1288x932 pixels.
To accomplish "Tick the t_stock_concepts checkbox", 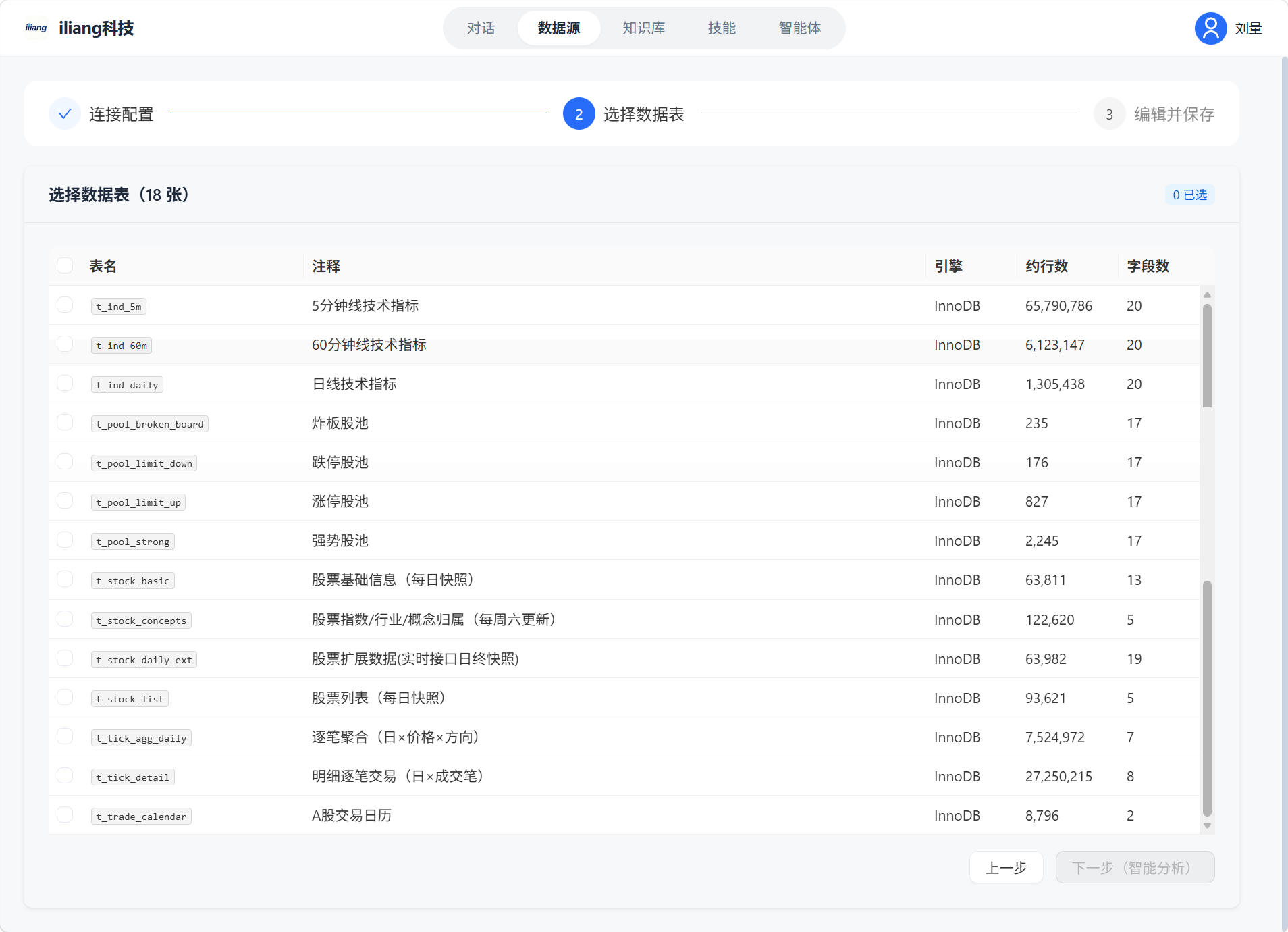I will click(65, 619).
